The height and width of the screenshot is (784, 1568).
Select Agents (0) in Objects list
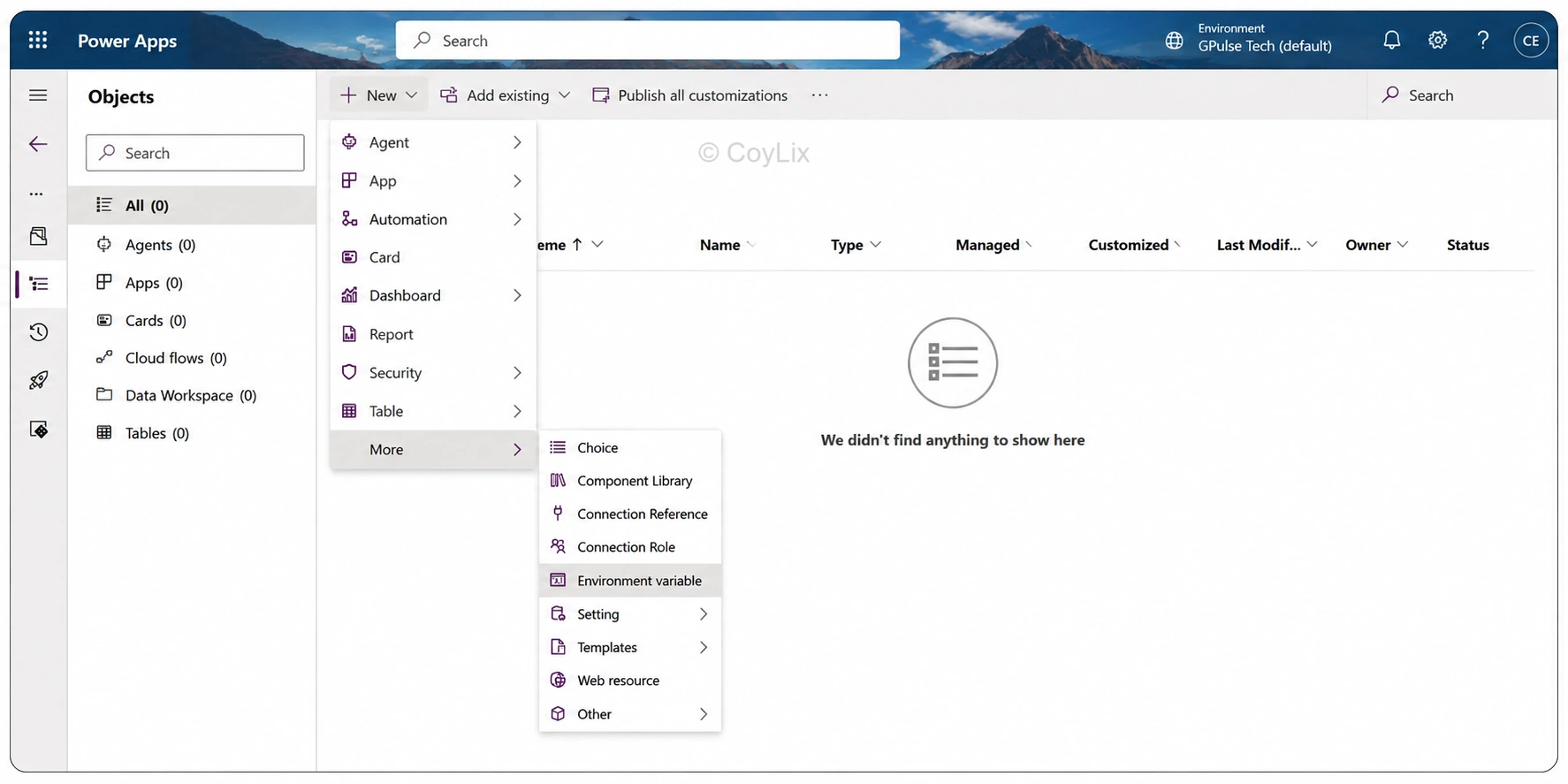click(x=192, y=245)
